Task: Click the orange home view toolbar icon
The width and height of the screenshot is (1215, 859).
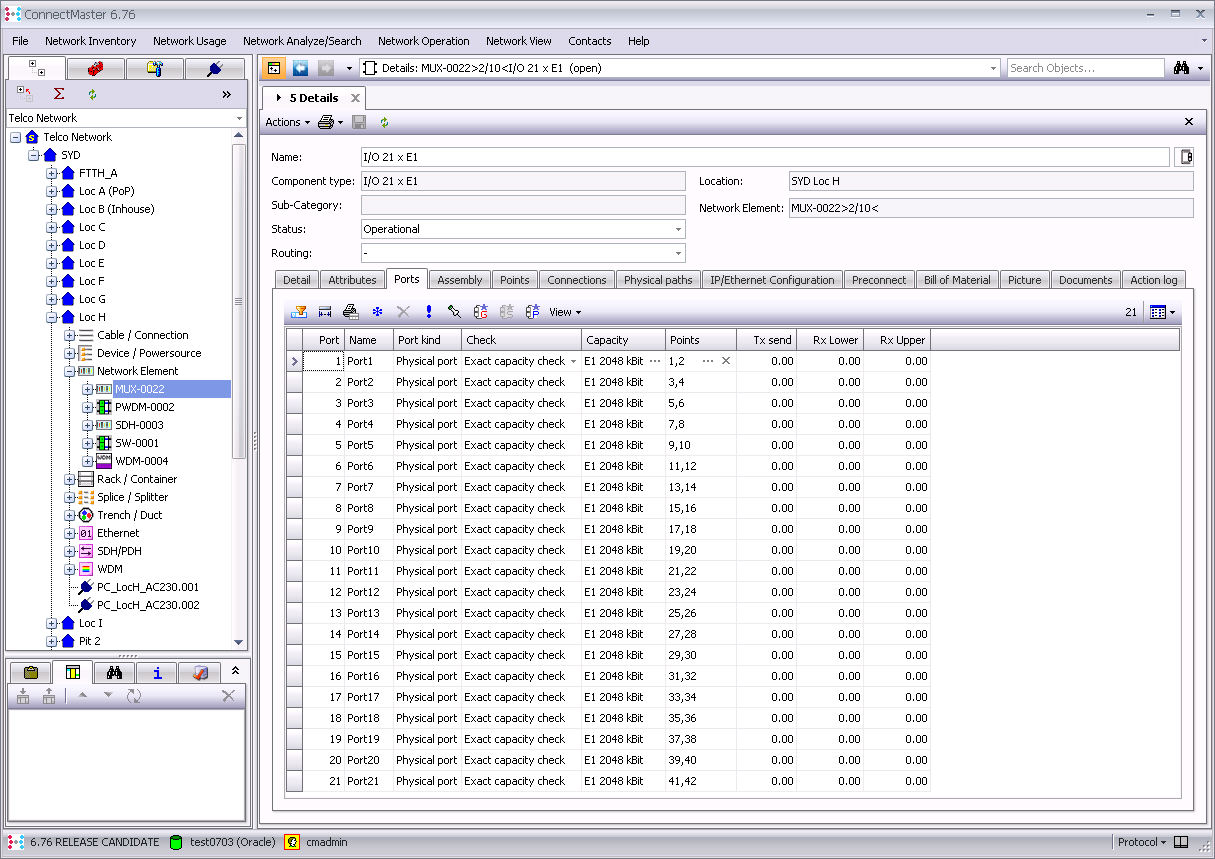Action: (274, 68)
